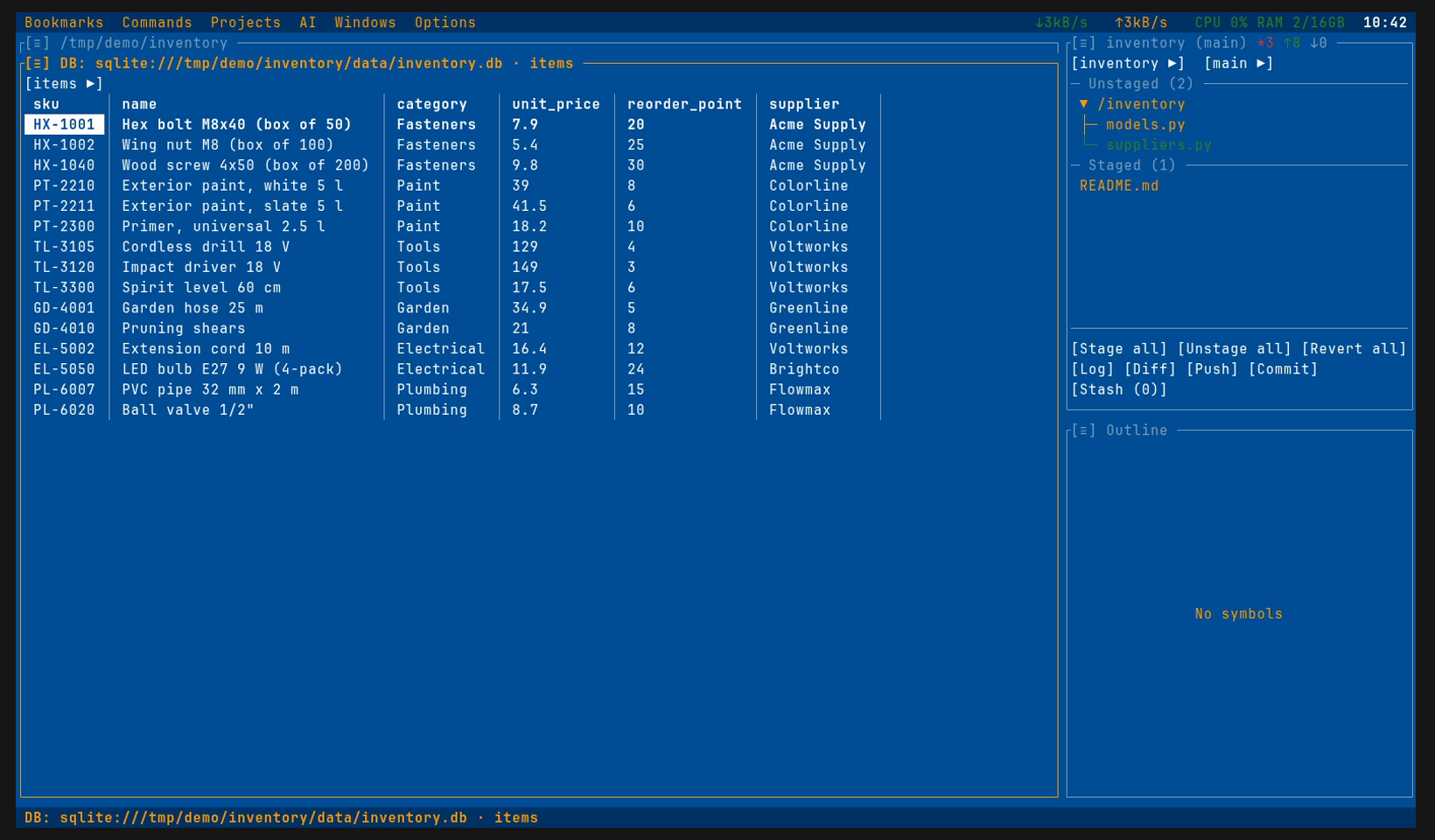Open the Outline panel menu icon
This screenshot has width=1435, height=840.
pyautogui.click(x=1084, y=430)
